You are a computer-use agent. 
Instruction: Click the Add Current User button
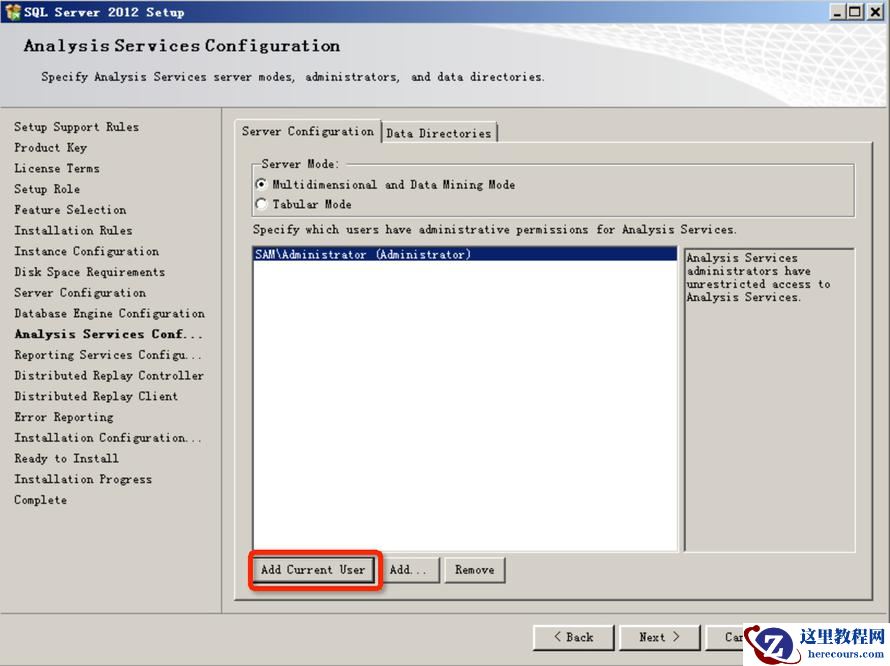(x=313, y=569)
